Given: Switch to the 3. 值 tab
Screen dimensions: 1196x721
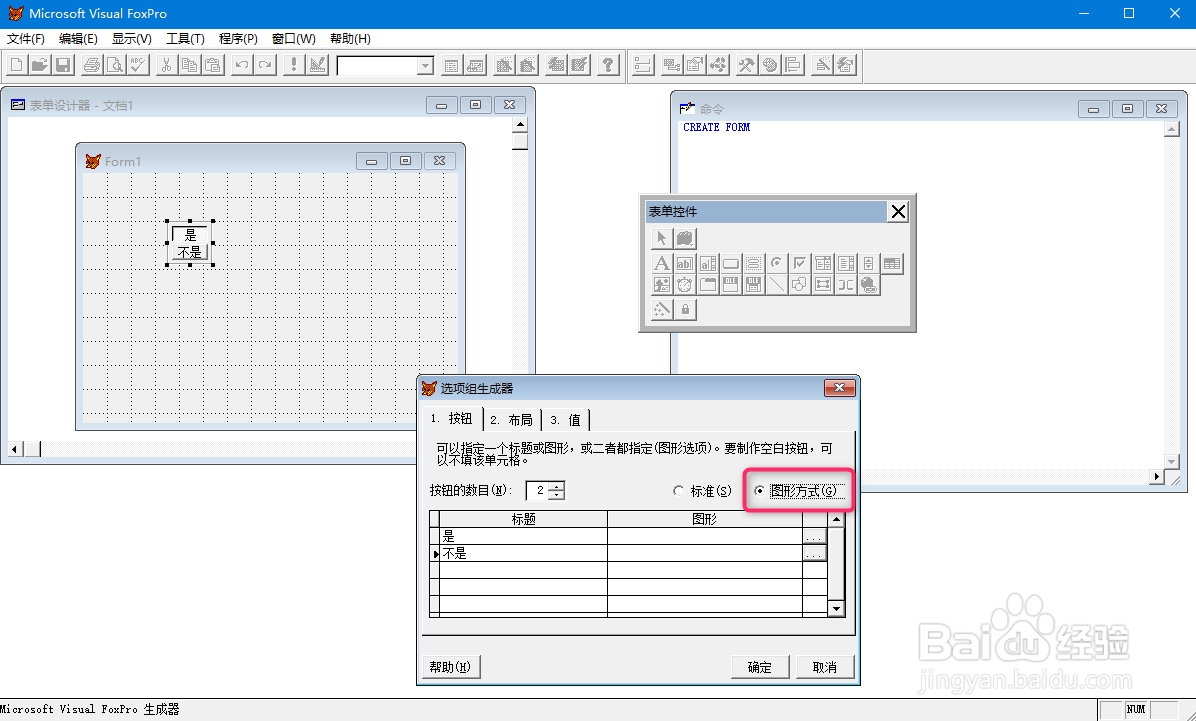Looking at the screenshot, I should (566, 420).
